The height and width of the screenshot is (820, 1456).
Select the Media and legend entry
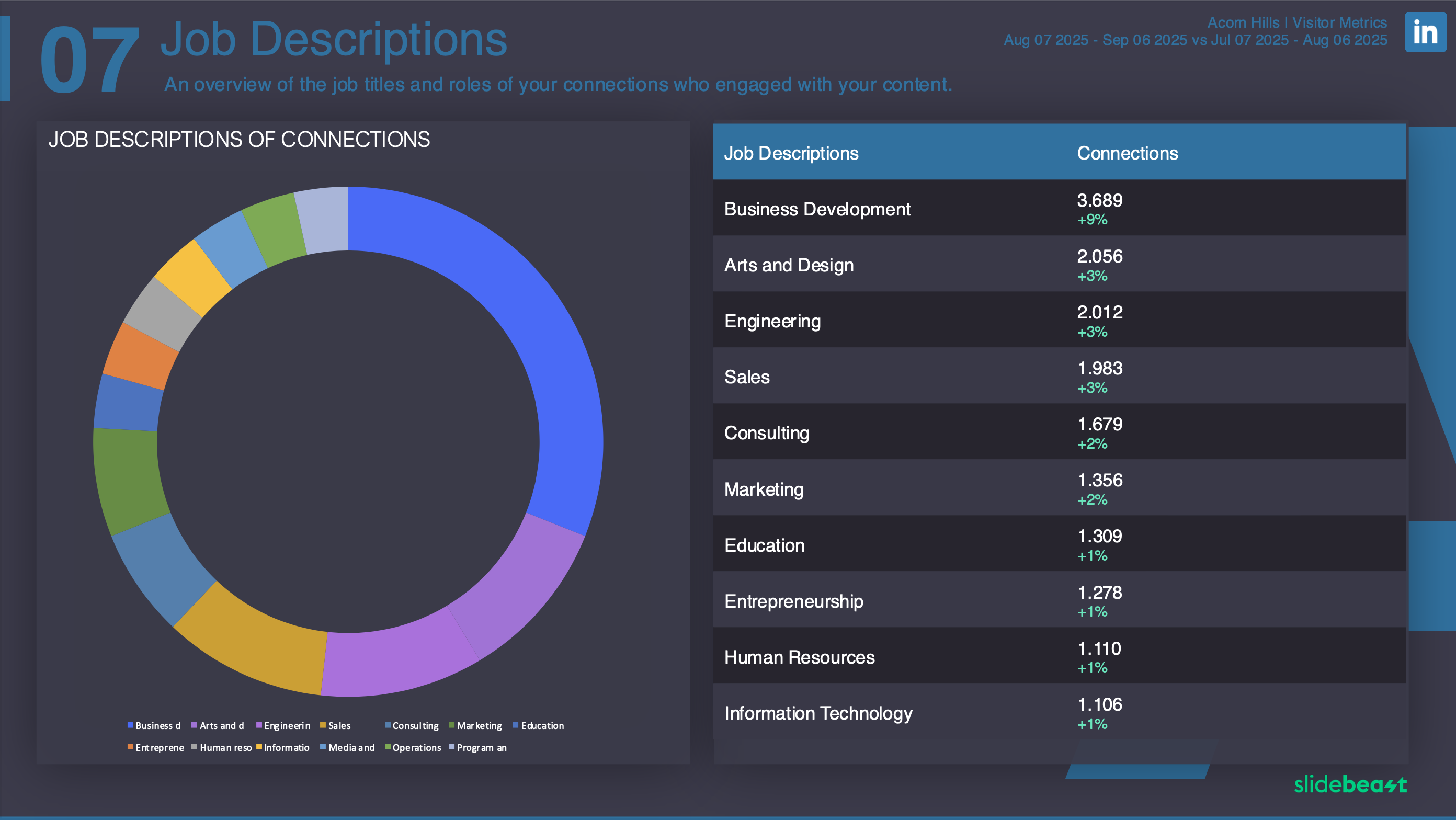pos(347,748)
